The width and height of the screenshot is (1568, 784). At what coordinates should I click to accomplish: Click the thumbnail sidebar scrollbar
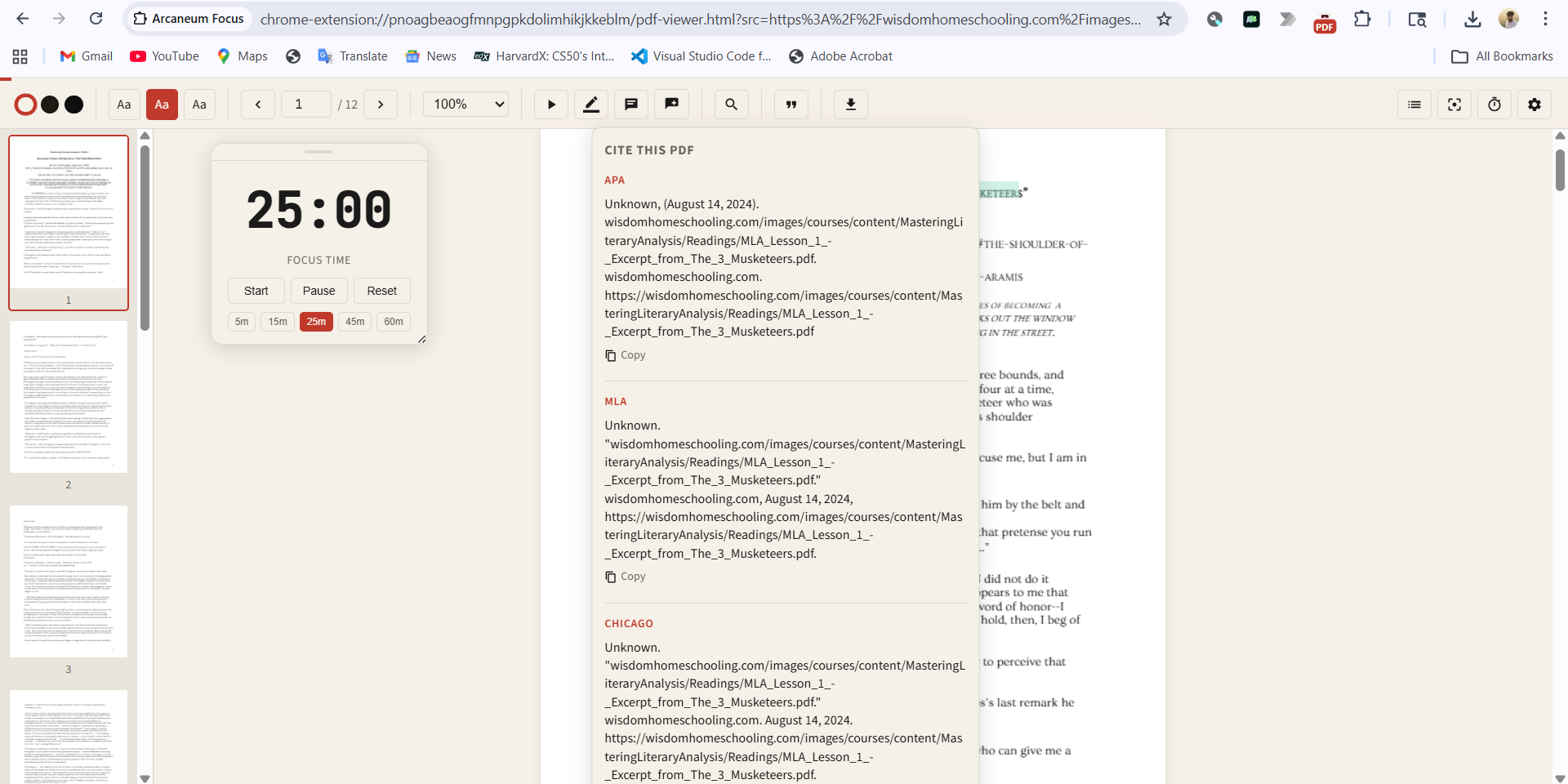(x=145, y=238)
